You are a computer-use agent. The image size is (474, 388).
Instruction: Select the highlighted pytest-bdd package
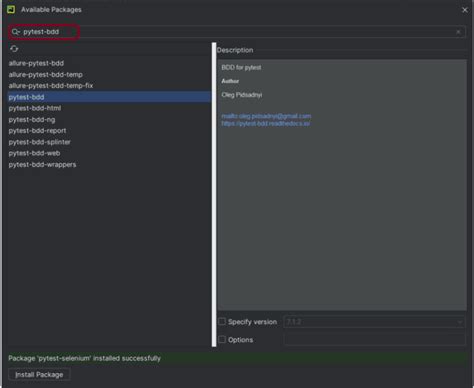(109, 97)
